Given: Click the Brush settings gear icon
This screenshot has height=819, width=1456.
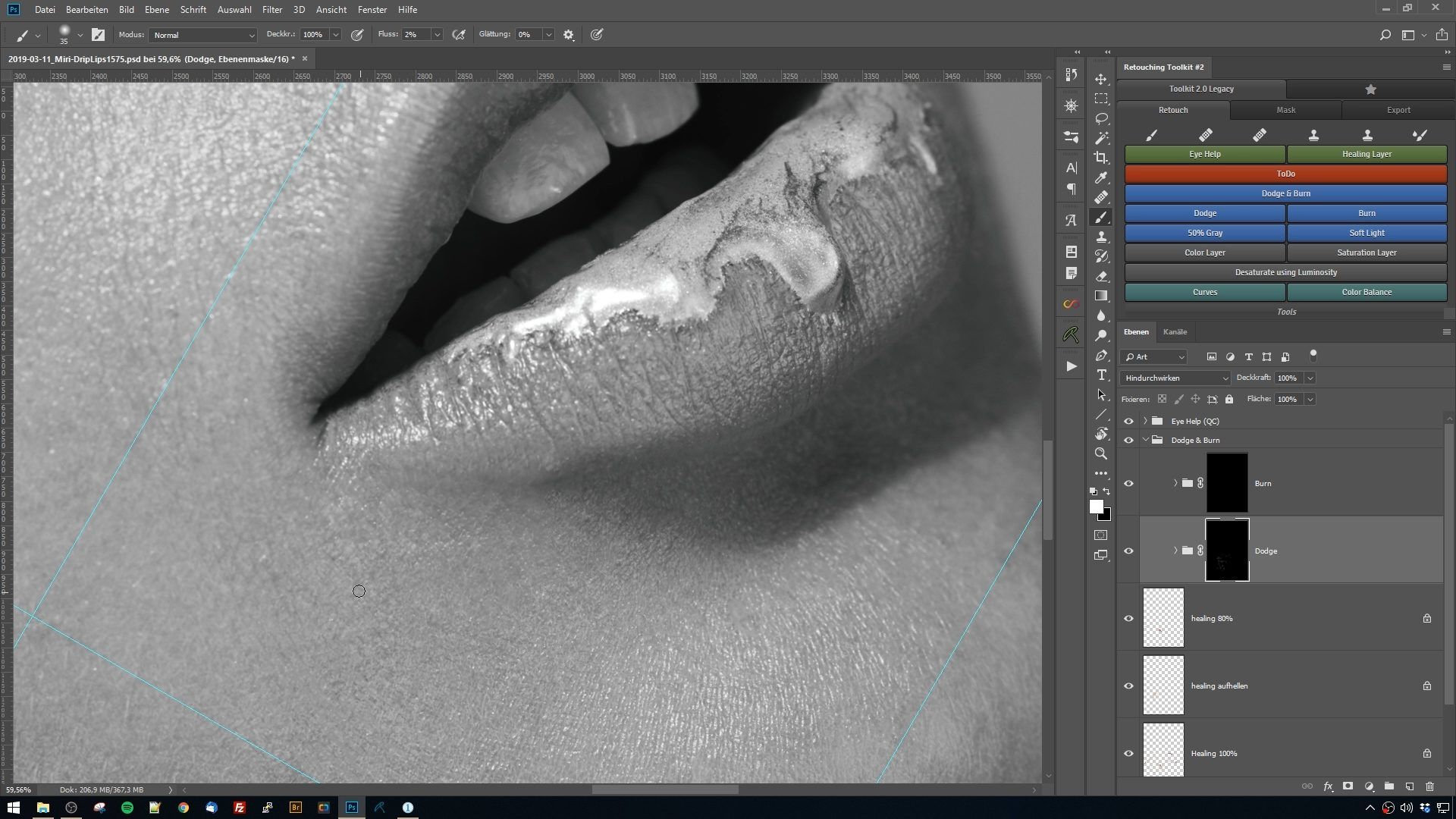Looking at the screenshot, I should (x=568, y=34).
